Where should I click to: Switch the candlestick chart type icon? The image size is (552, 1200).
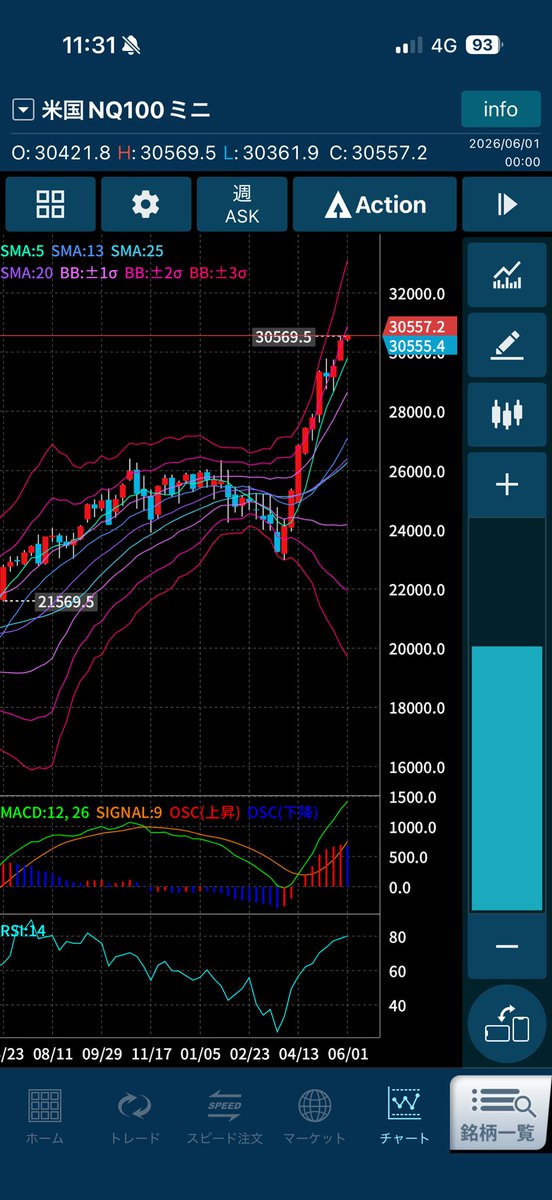[x=507, y=414]
